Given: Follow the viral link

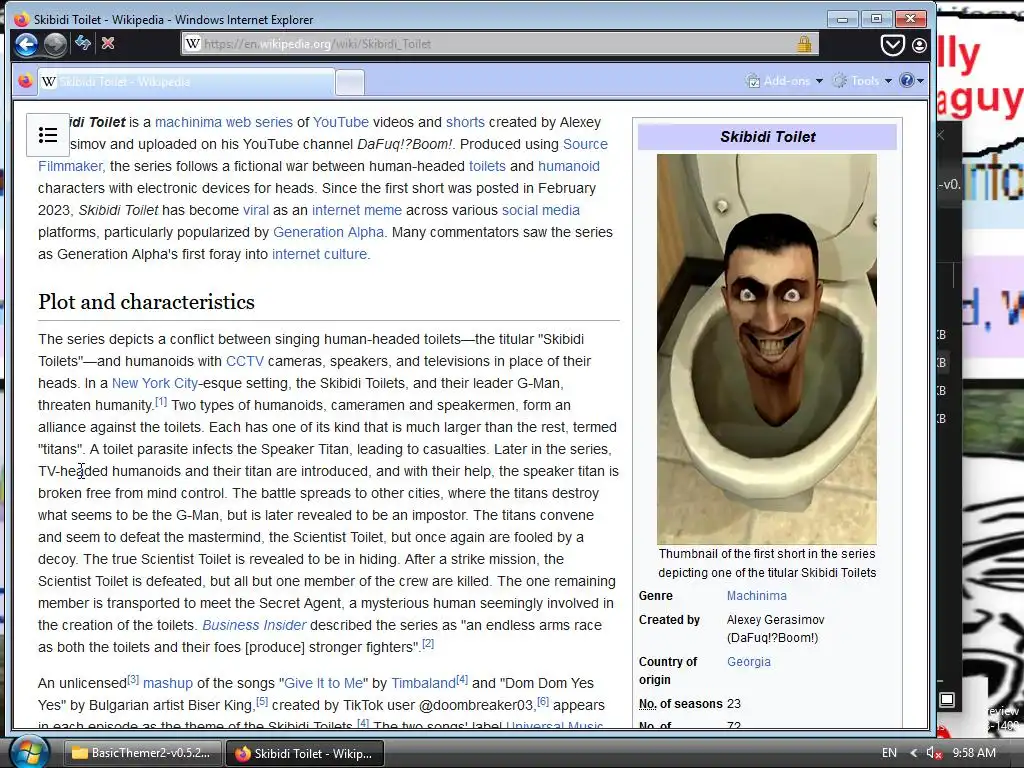Looking at the screenshot, I should (x=256, y=210).
